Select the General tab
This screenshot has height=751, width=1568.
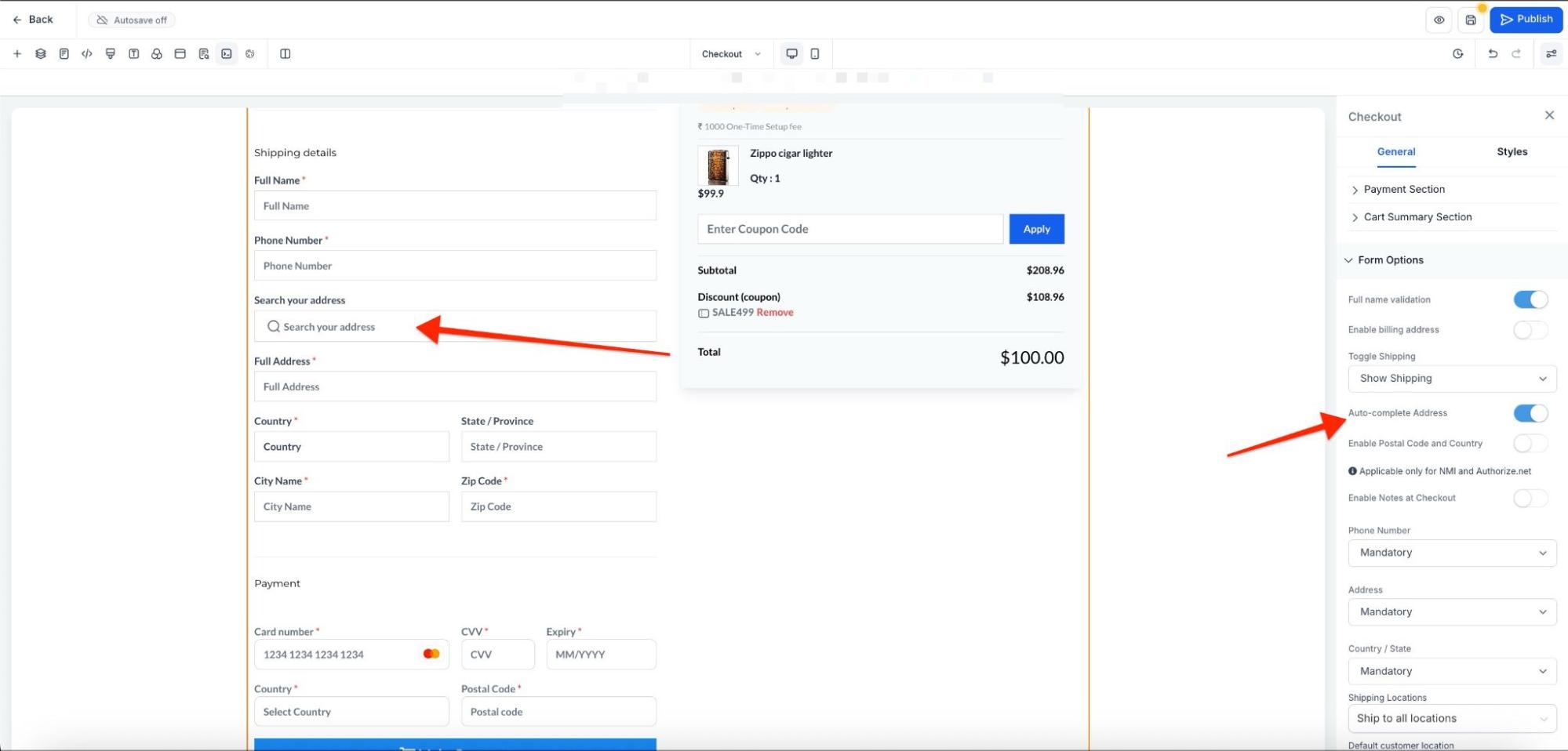pos(1396,152)
